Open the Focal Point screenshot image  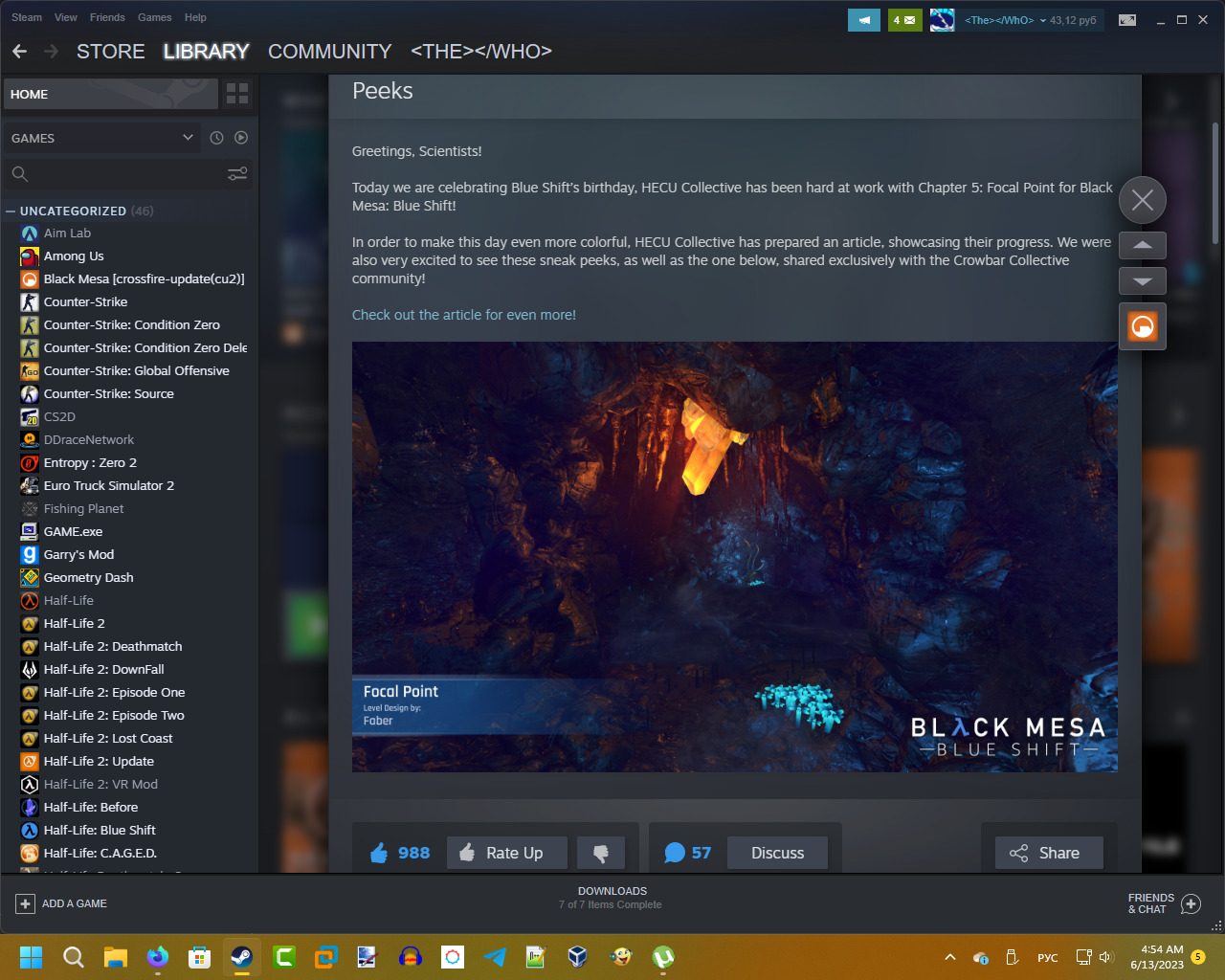[734, 557]
